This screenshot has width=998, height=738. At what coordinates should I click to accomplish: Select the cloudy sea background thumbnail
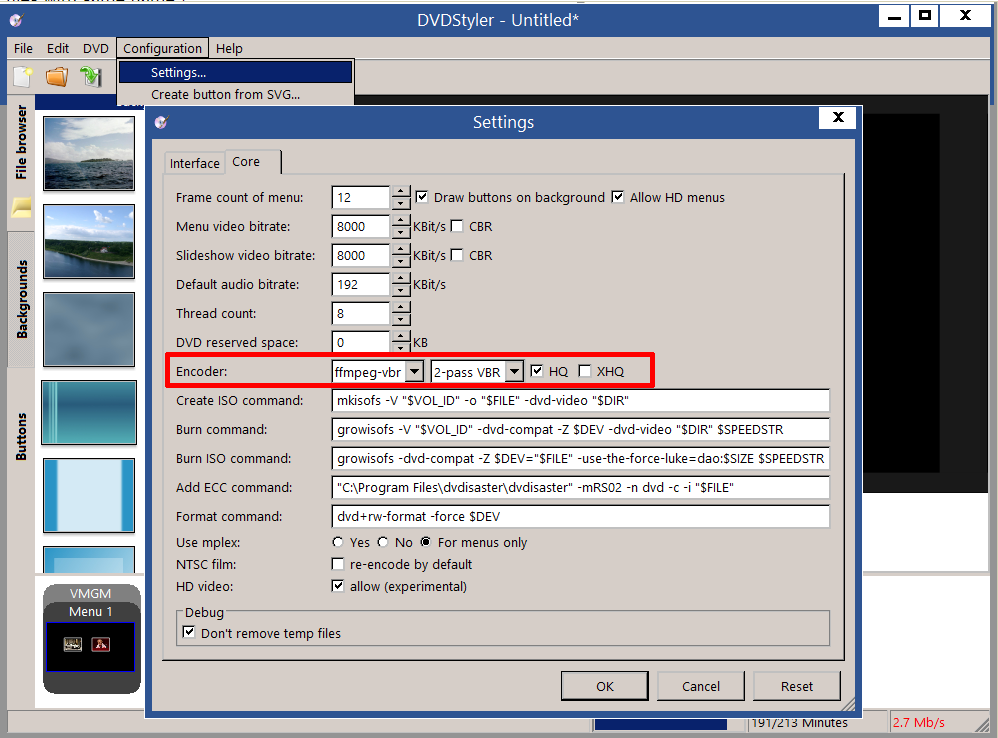pos(89,153)
